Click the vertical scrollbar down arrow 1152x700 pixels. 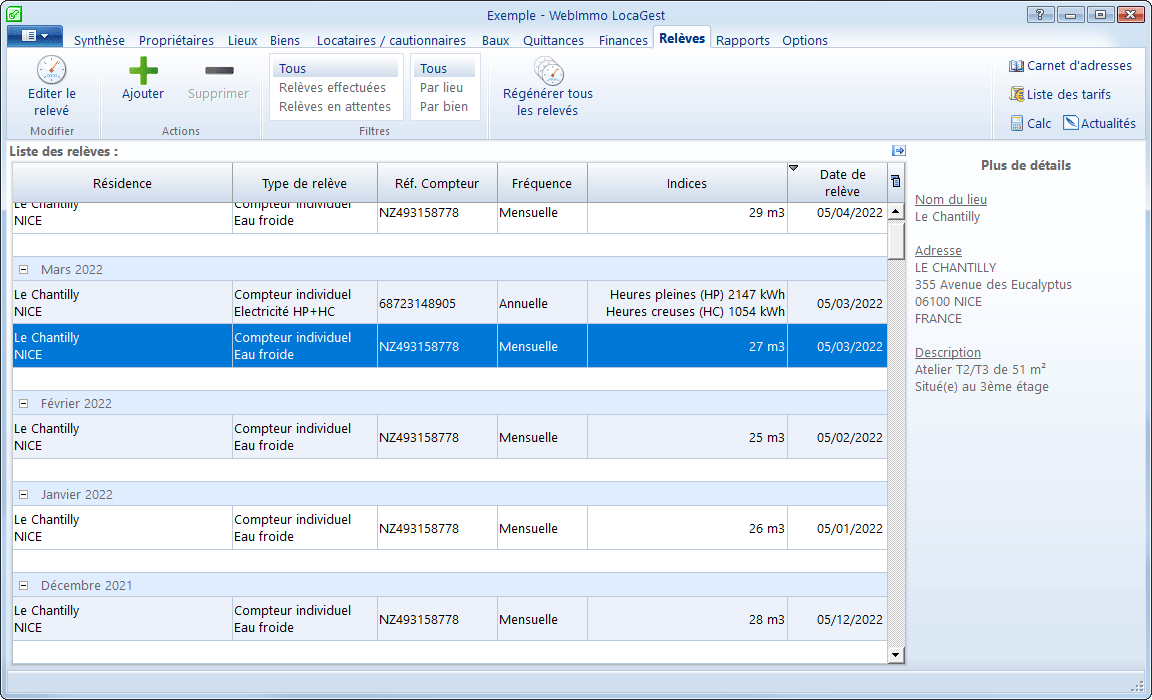[x=895, y=654]
